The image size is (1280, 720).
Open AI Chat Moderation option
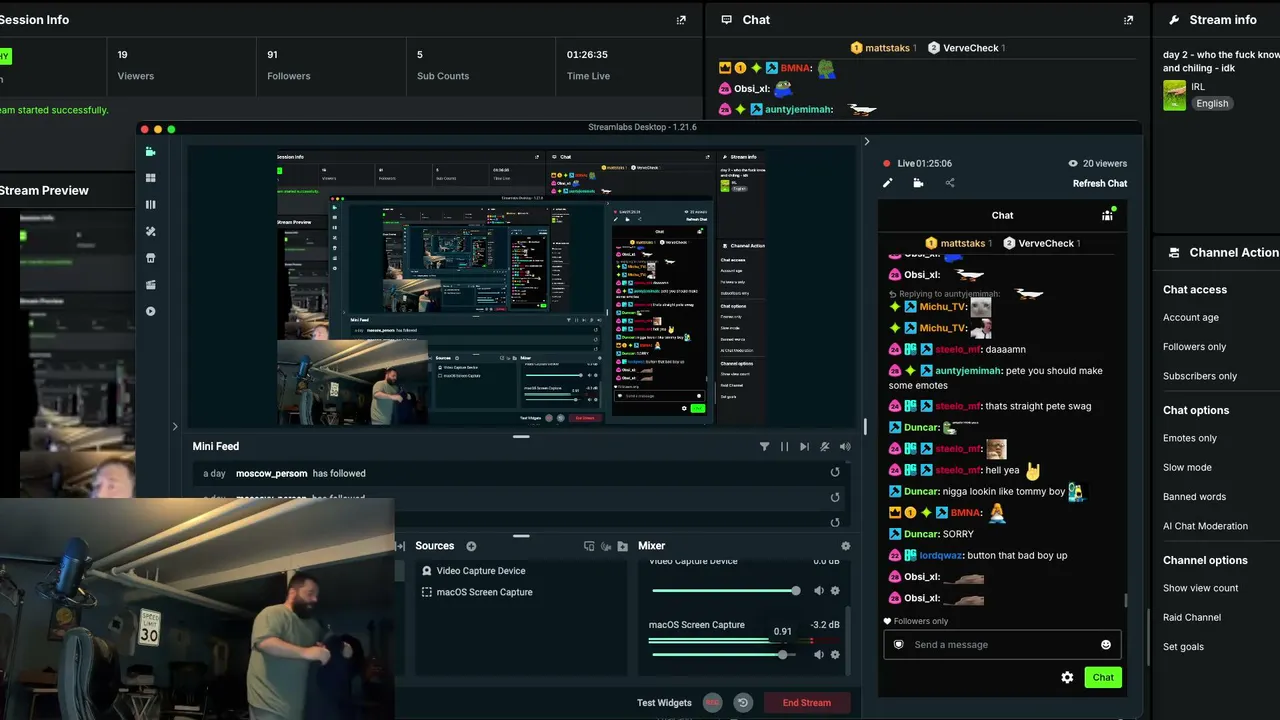[x=1205, y=526]
